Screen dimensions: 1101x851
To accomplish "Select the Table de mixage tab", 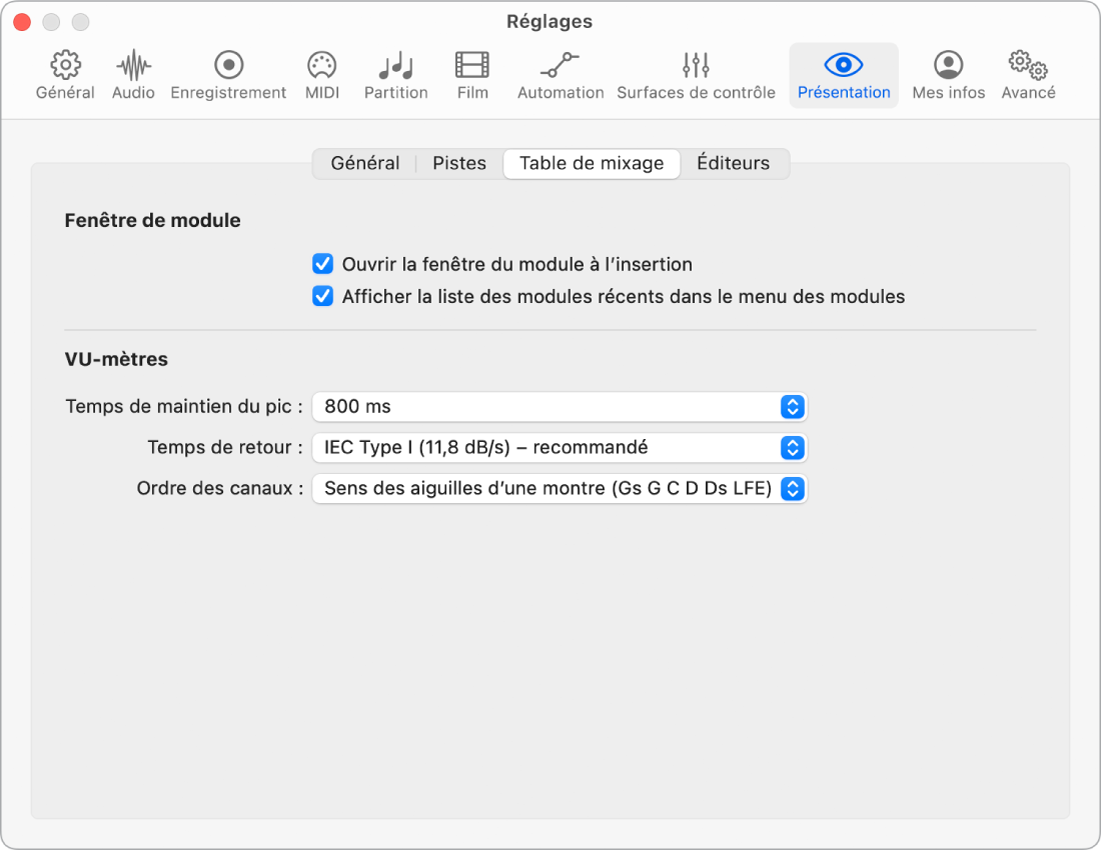I will 591,163.
